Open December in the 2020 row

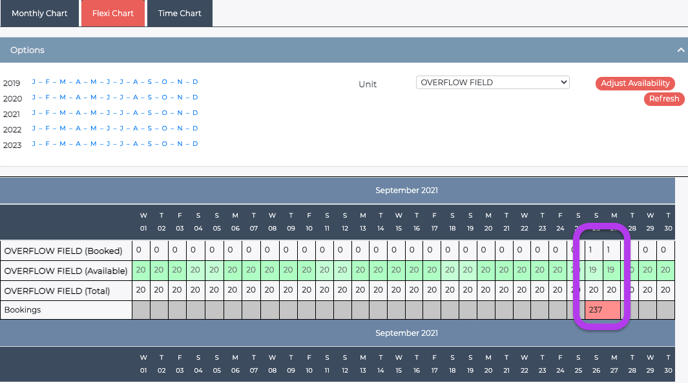195,97
